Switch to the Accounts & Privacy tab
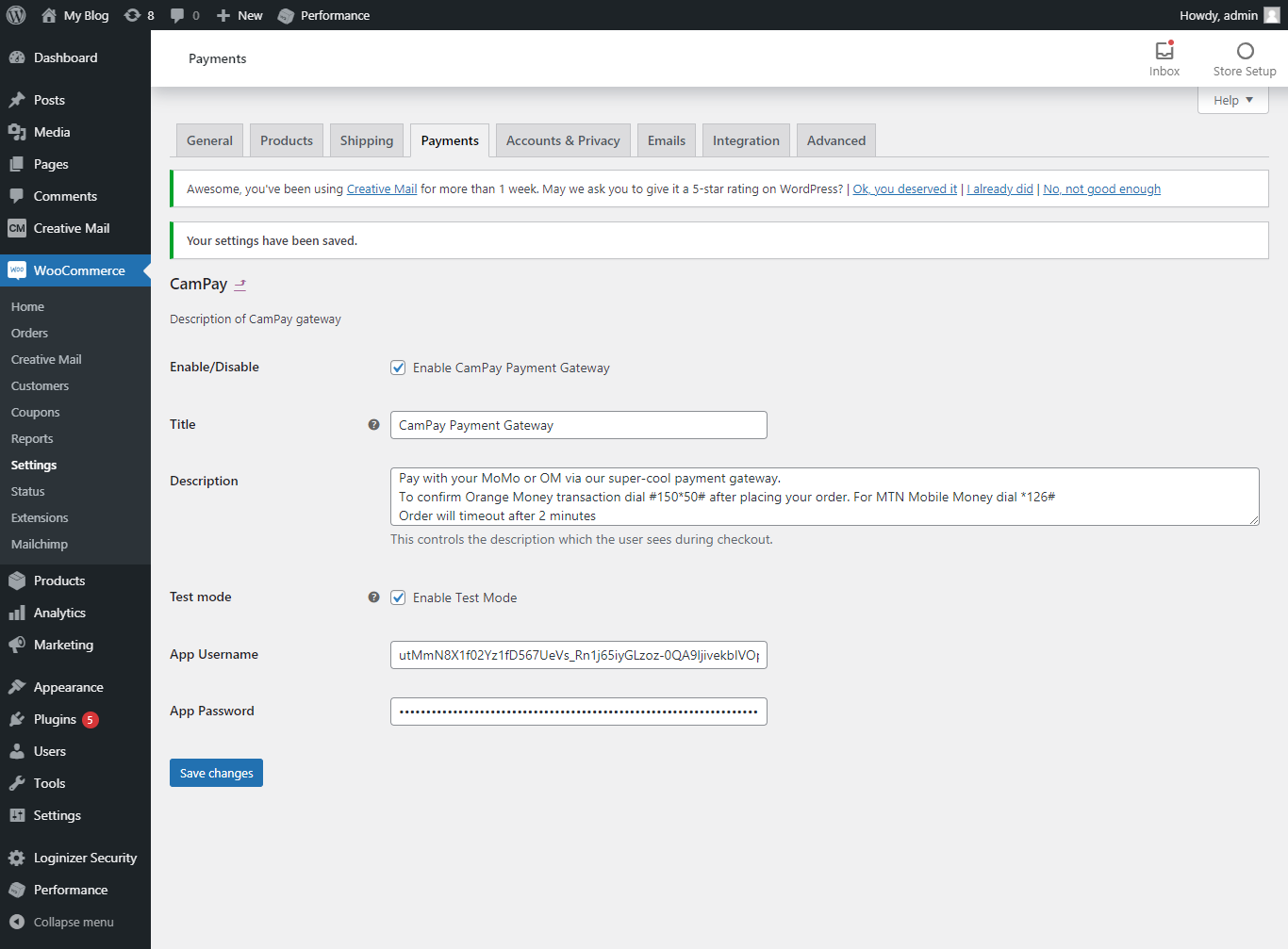The image size is (1288, 949). tap(563, 140)
